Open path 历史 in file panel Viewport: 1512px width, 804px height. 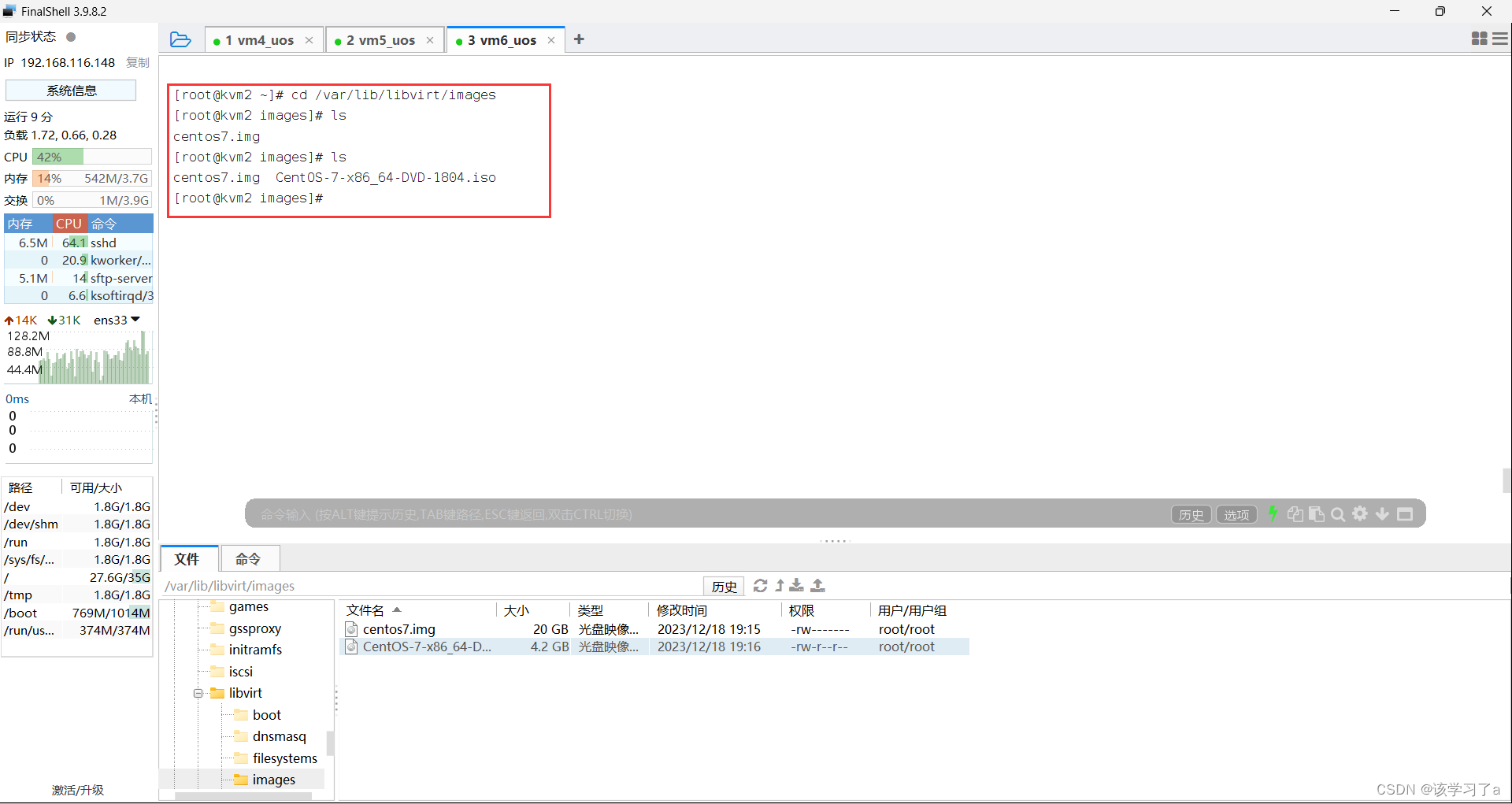tap(724, 586)
